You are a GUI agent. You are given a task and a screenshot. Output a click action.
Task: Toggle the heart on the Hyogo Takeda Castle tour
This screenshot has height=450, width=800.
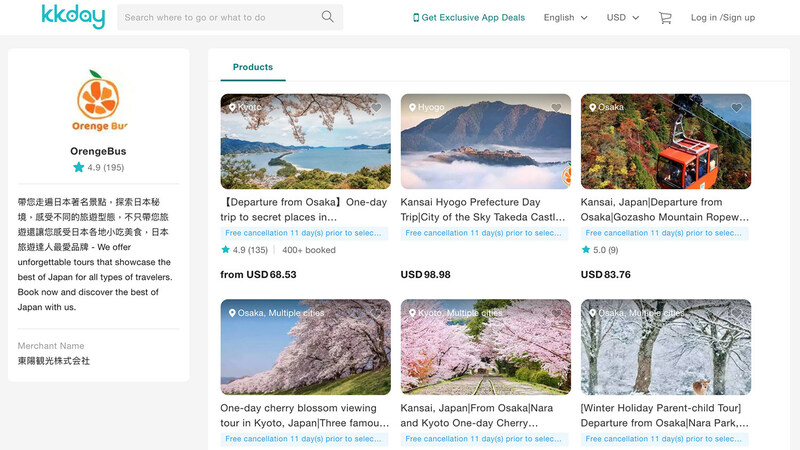point(556,108)
